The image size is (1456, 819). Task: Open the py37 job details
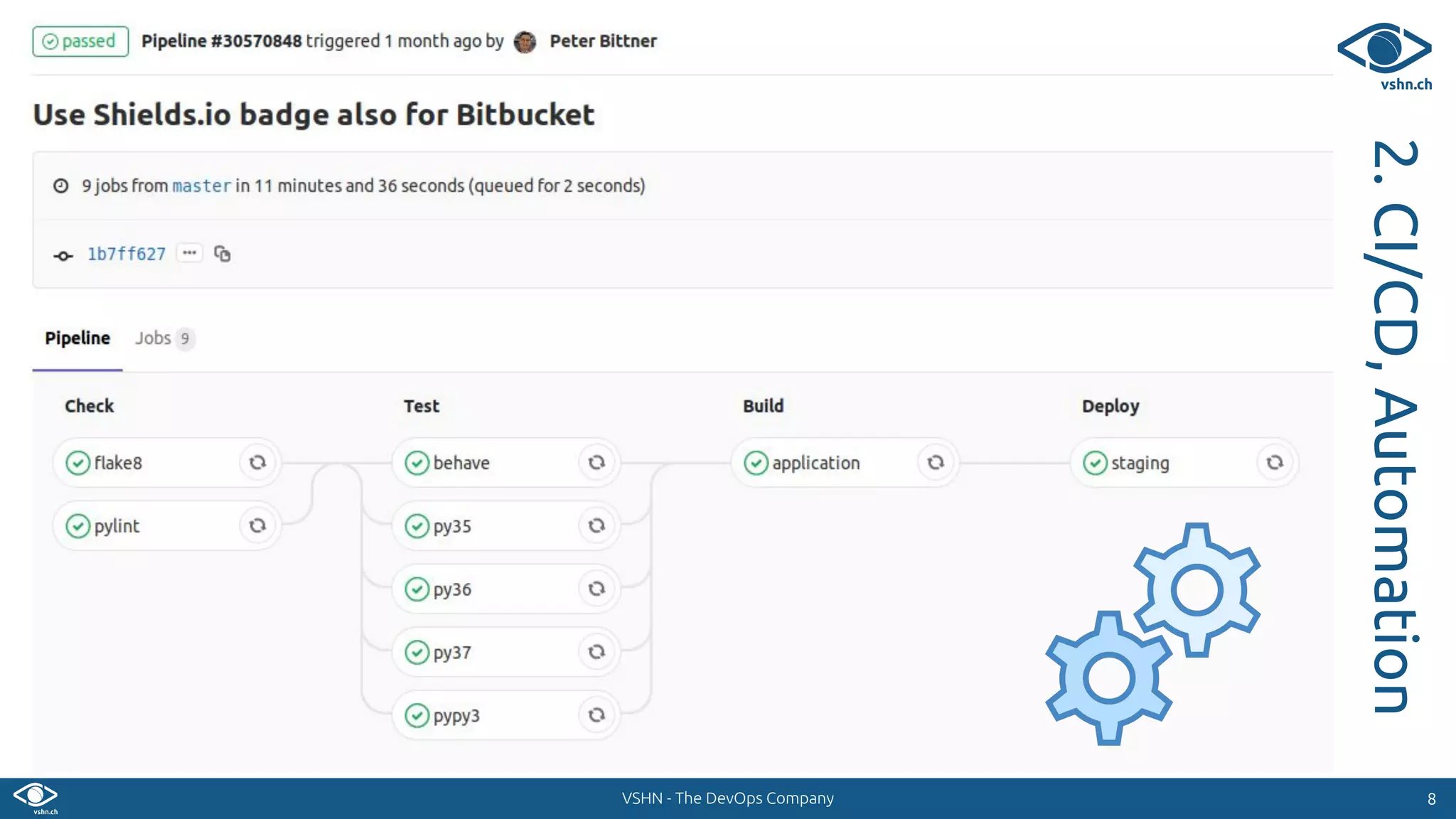tap(452, 653)
